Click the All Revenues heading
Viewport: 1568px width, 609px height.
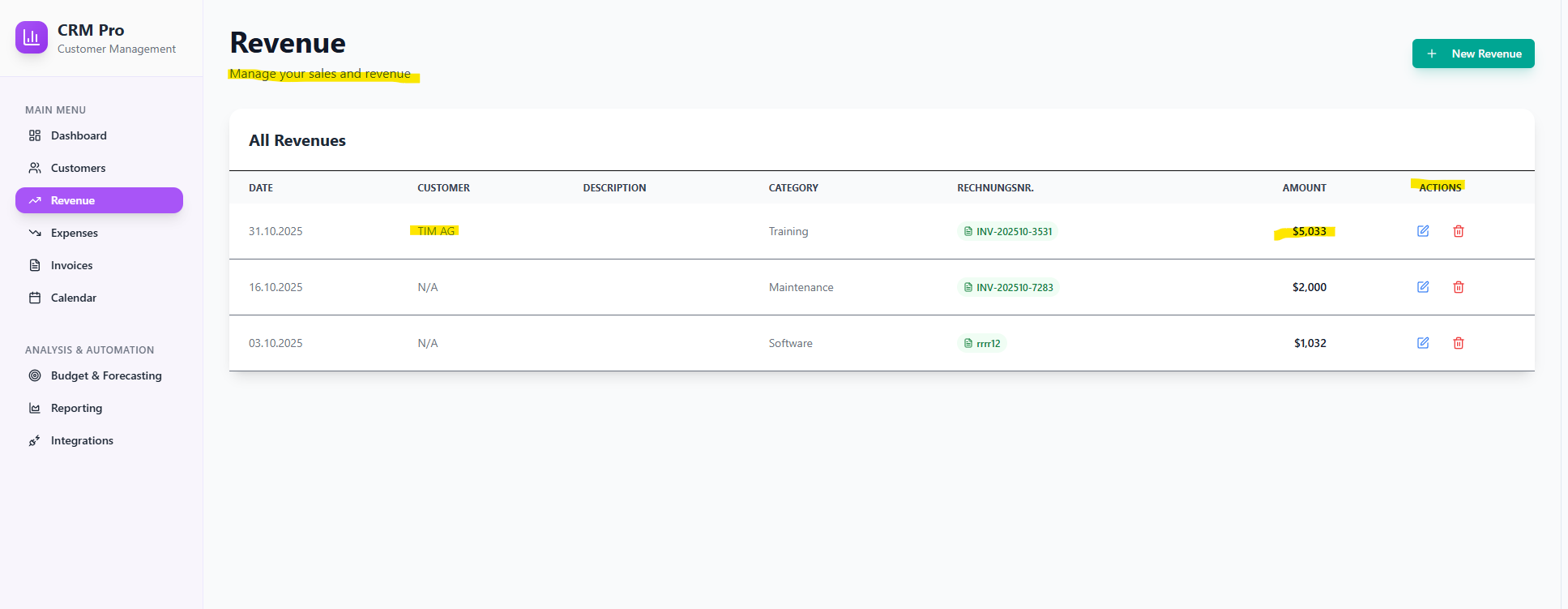click(297, 140)
